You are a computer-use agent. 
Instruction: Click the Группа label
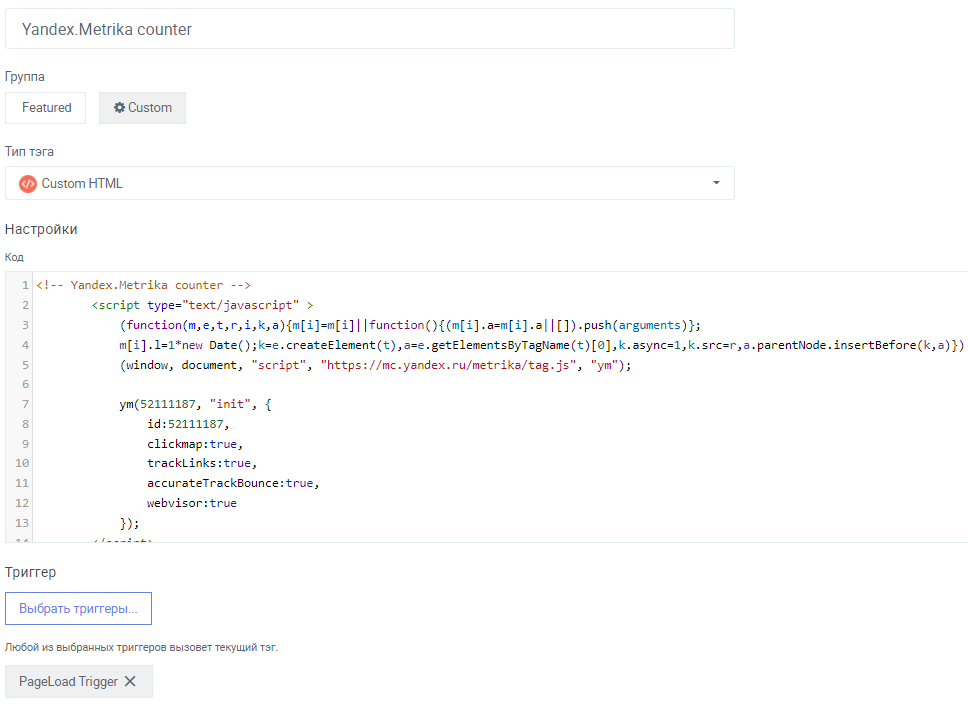click(25, 77)
